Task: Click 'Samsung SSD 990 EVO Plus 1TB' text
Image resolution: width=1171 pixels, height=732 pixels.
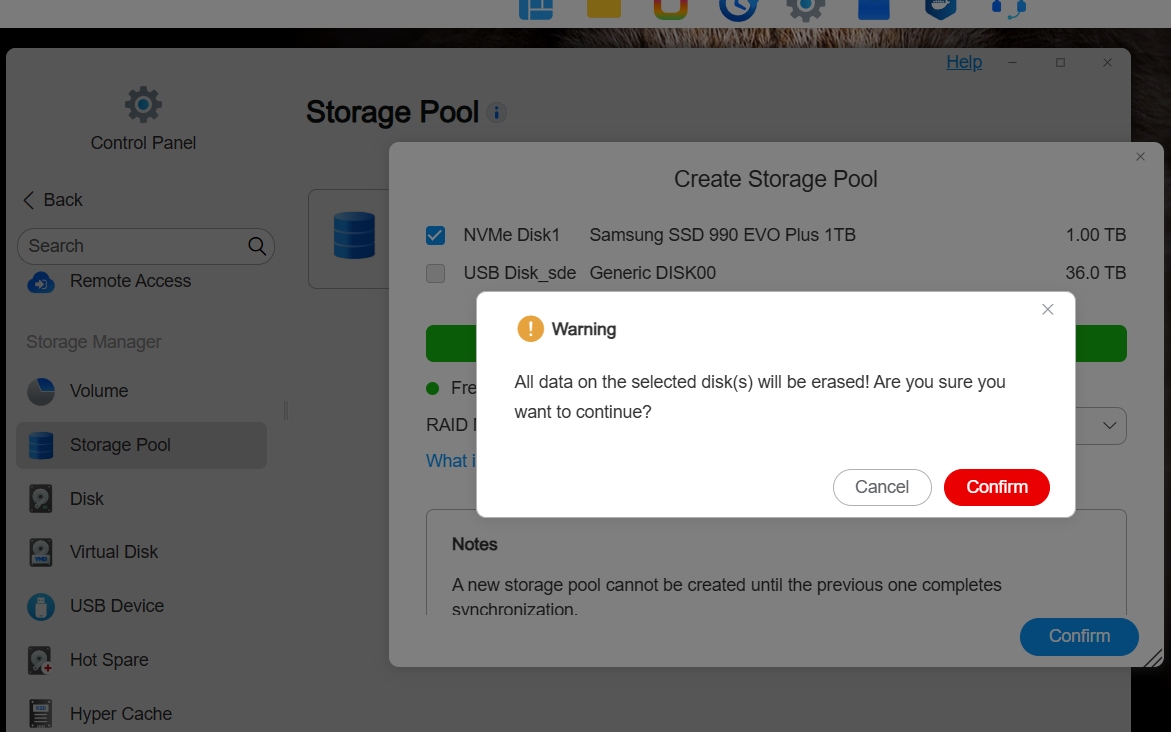Action: [x=722, y=235]
